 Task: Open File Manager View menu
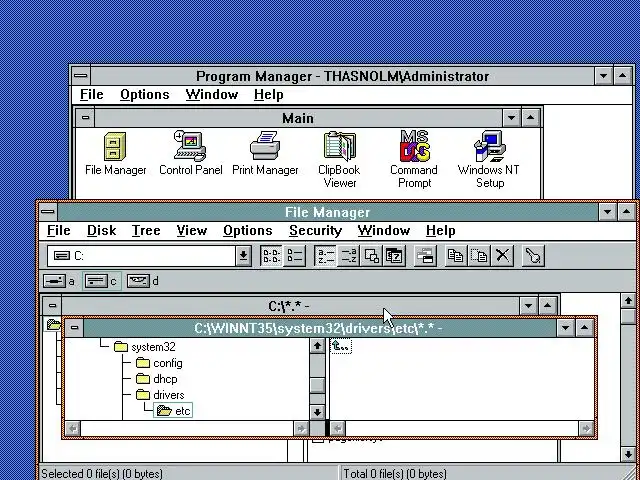(191, 231)
